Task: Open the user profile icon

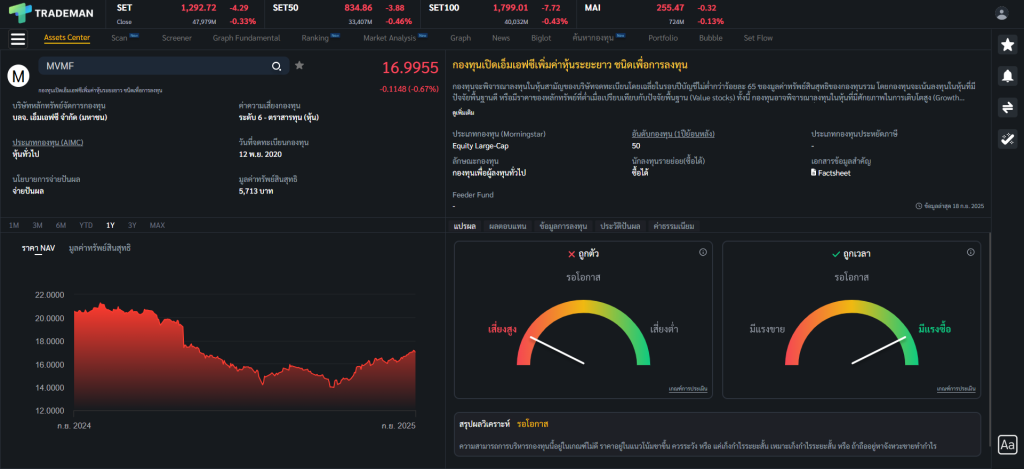Action: (x=1002, y=13)
